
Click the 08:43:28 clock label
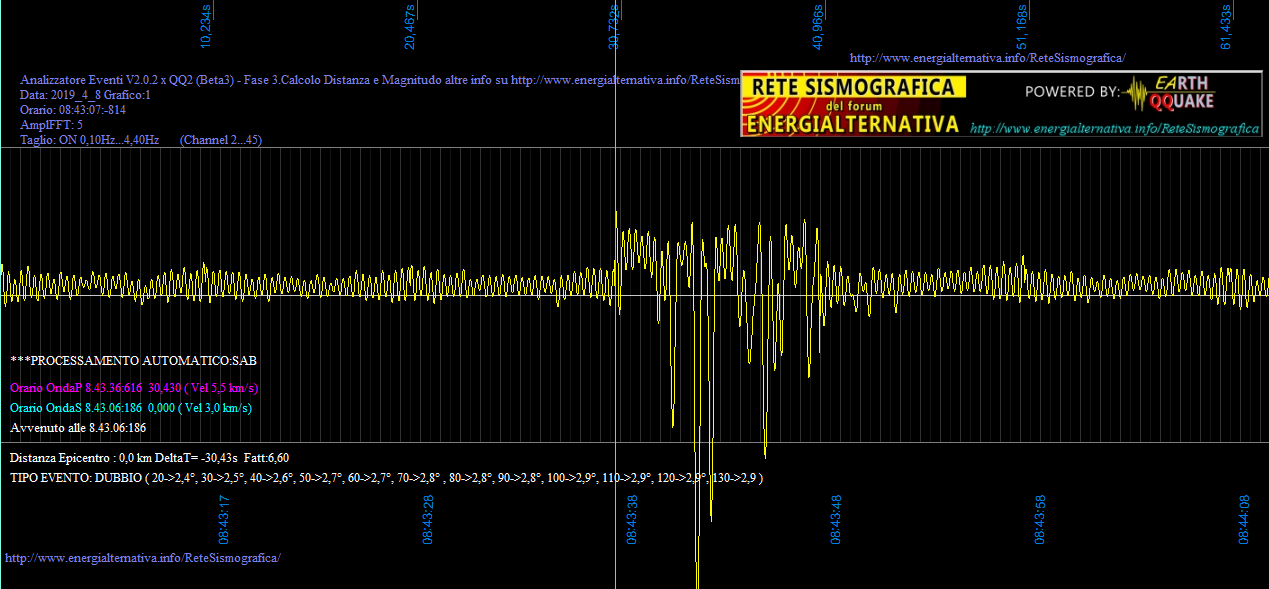[x=428, y=519]
